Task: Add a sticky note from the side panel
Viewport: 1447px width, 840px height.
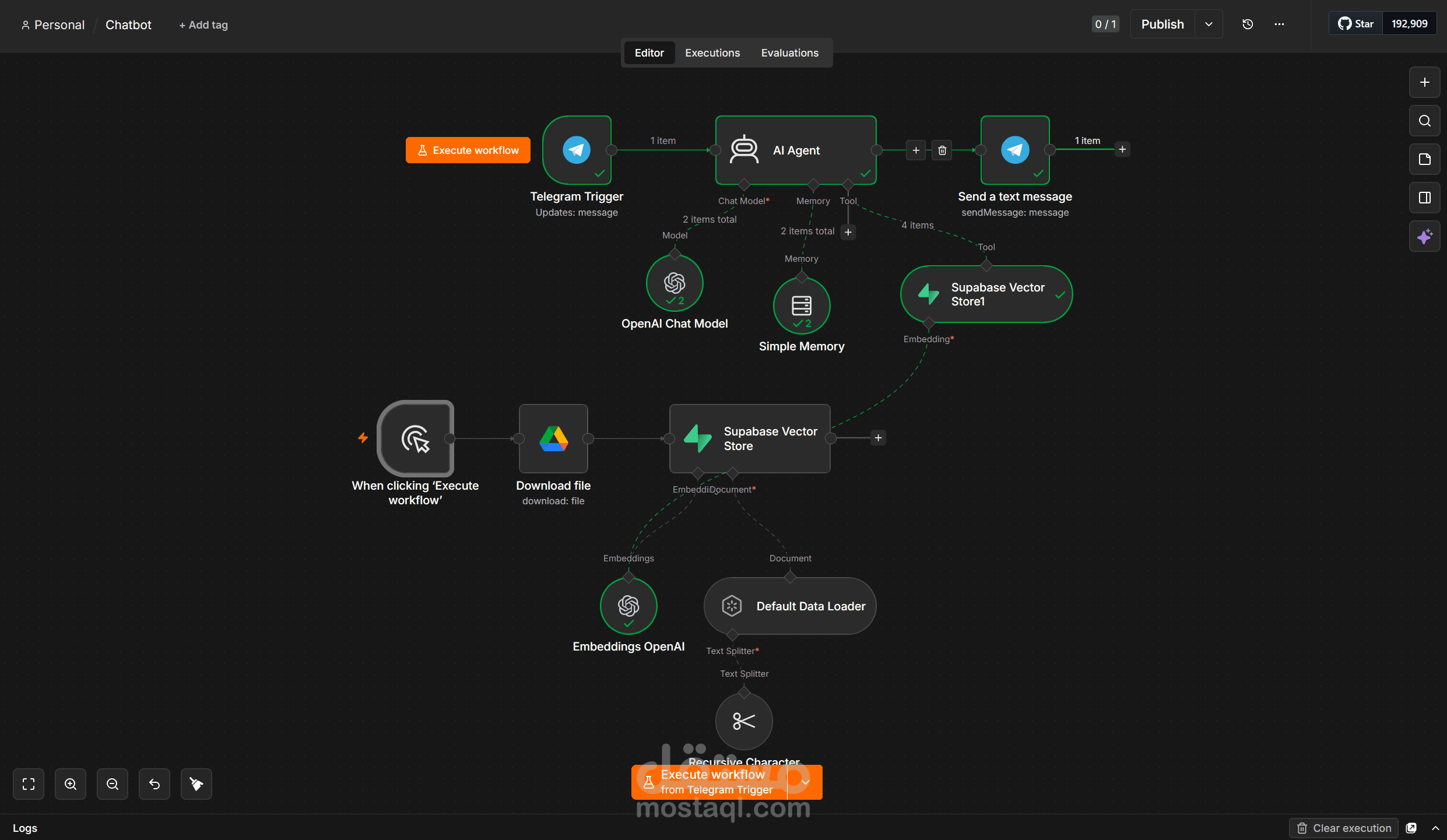Action: coord(1425,159)
